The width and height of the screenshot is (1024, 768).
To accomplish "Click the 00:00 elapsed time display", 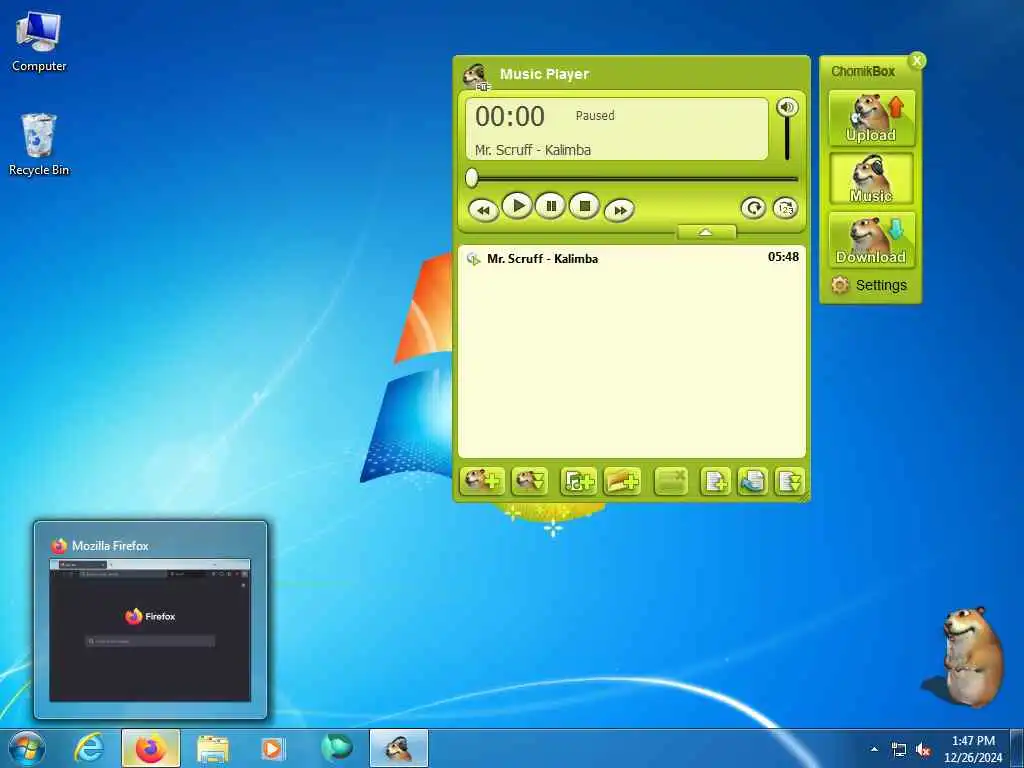I will [x=509, y=117].
